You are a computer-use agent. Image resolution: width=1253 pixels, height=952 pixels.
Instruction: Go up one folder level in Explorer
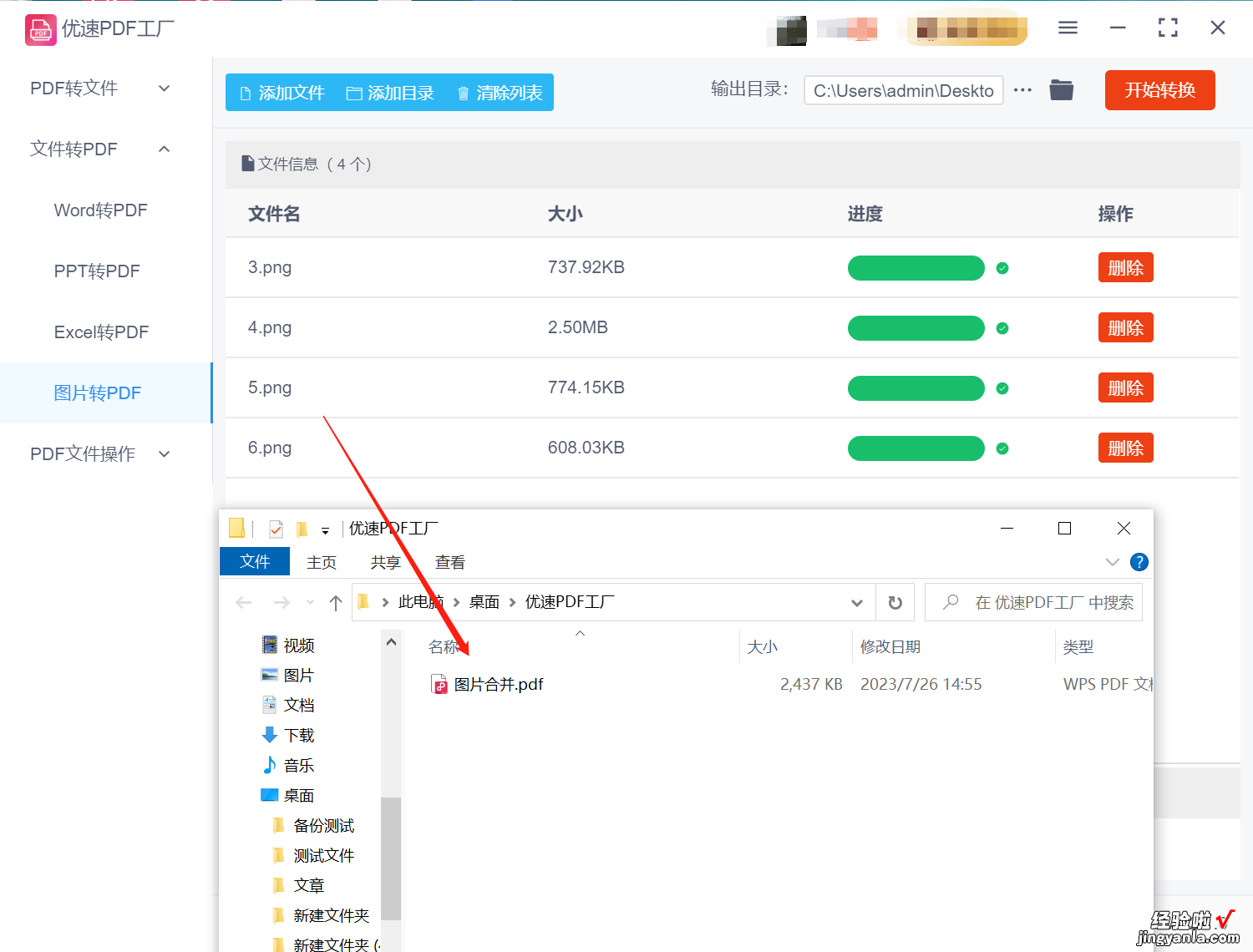(336, 602)
